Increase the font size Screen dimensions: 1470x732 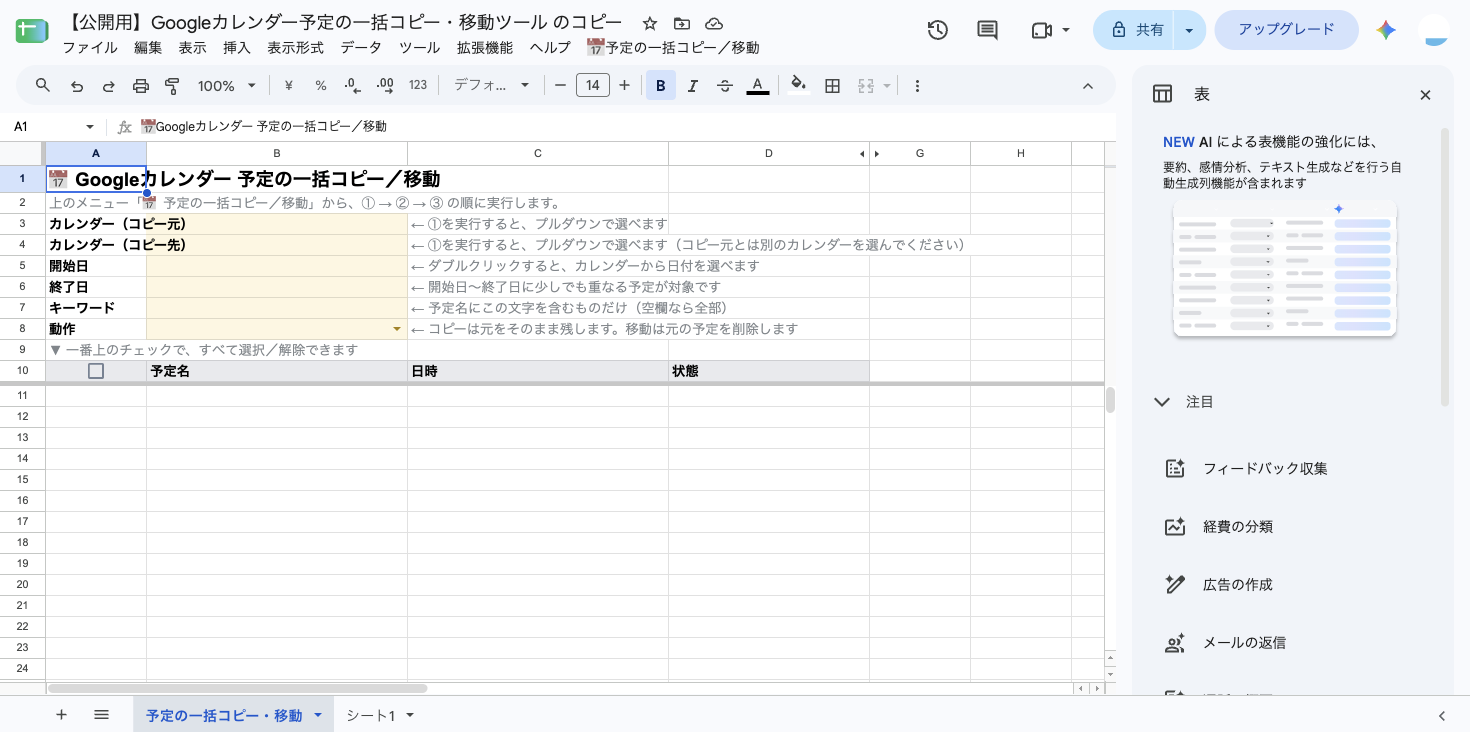pyautogui.click(x=625, y=86)
